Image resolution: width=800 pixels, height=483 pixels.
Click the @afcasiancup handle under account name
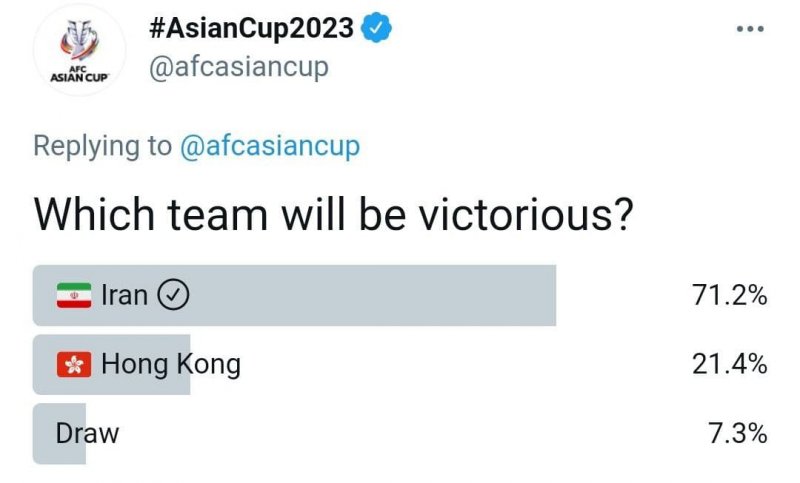238,67
